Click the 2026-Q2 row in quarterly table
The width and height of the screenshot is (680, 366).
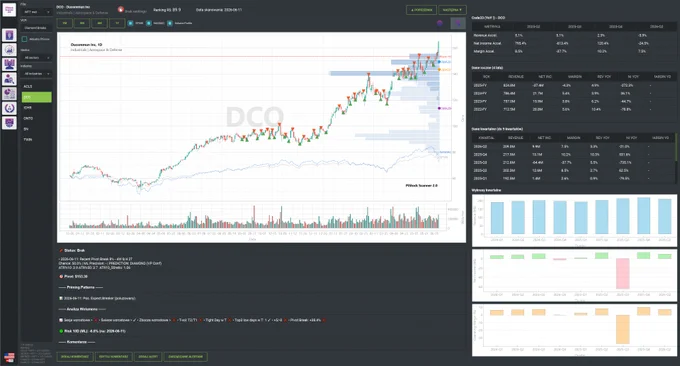pyautogui.click(x=573, y=146)
